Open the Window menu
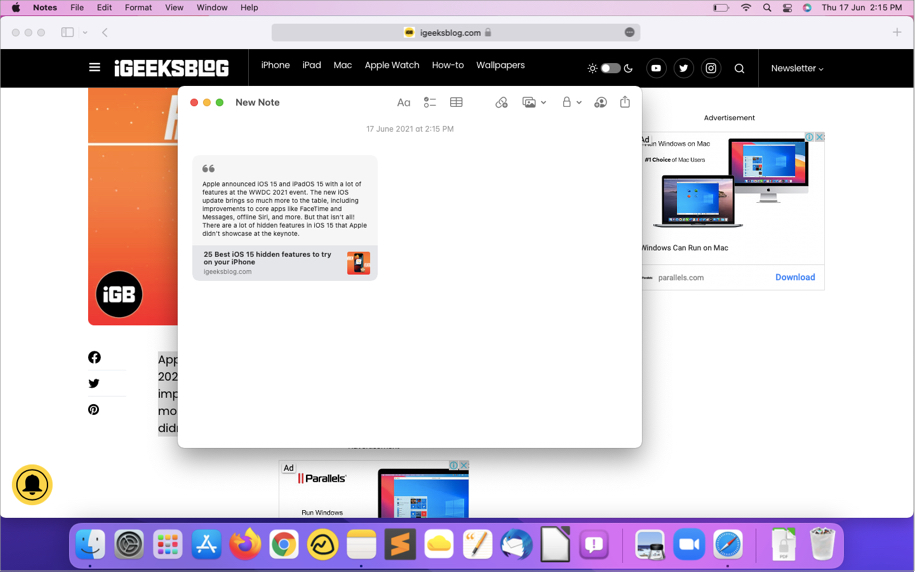This screenshot has height=572, width=915. coord(212,8)
